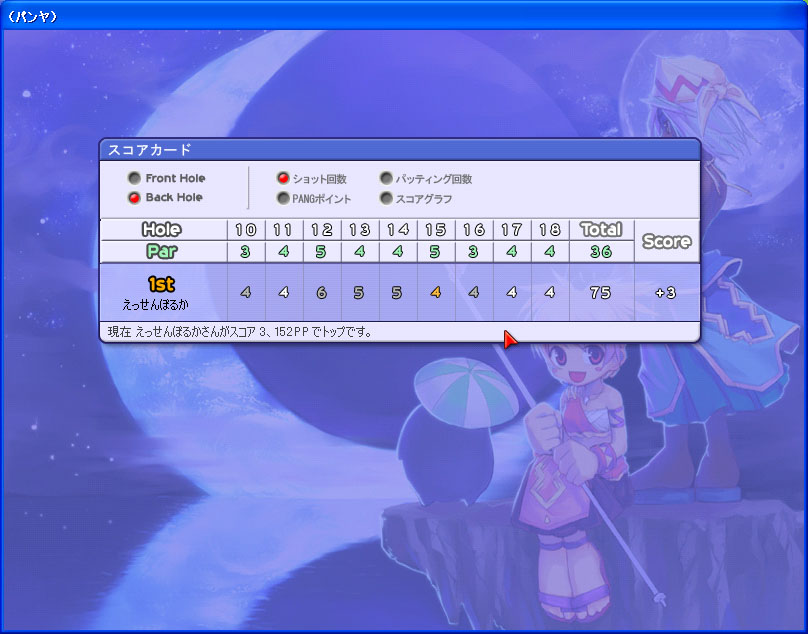Show the スコアグラフ view
The width and height of the screenshot is (808, 634).
tap(386, 199)
